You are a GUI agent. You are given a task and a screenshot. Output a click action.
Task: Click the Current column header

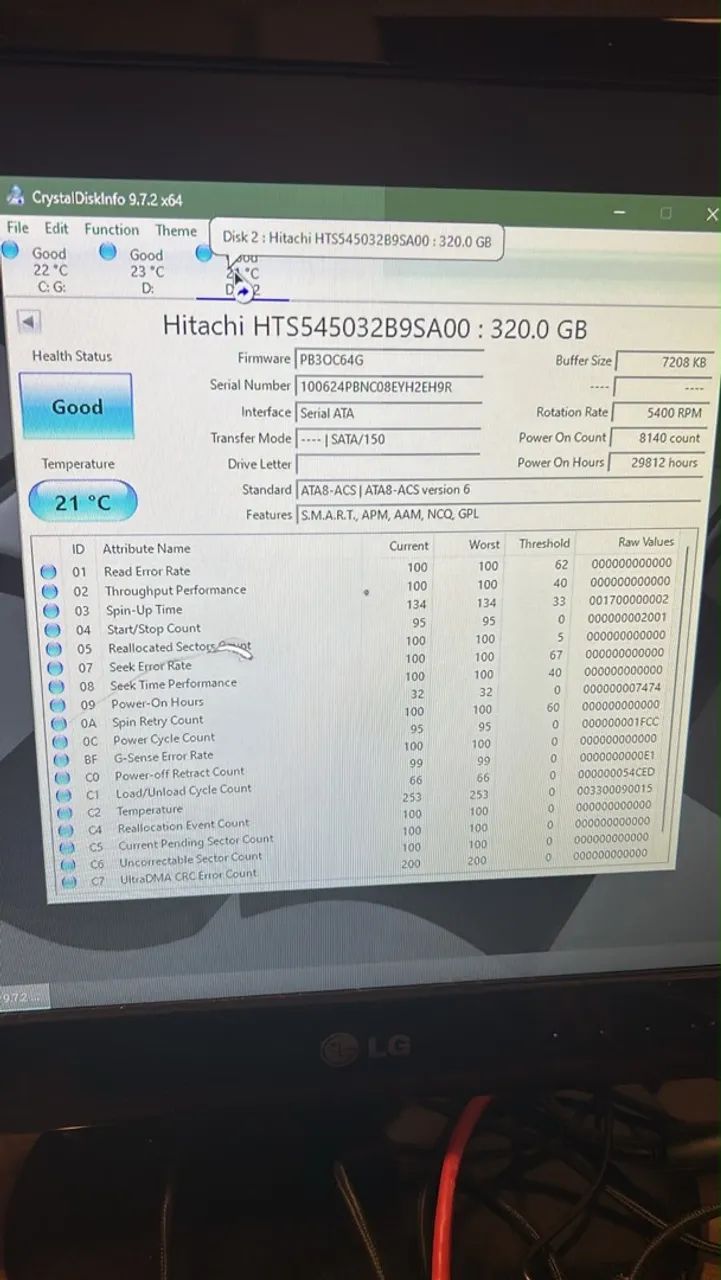pyautogui.click(x=409, y=546)
